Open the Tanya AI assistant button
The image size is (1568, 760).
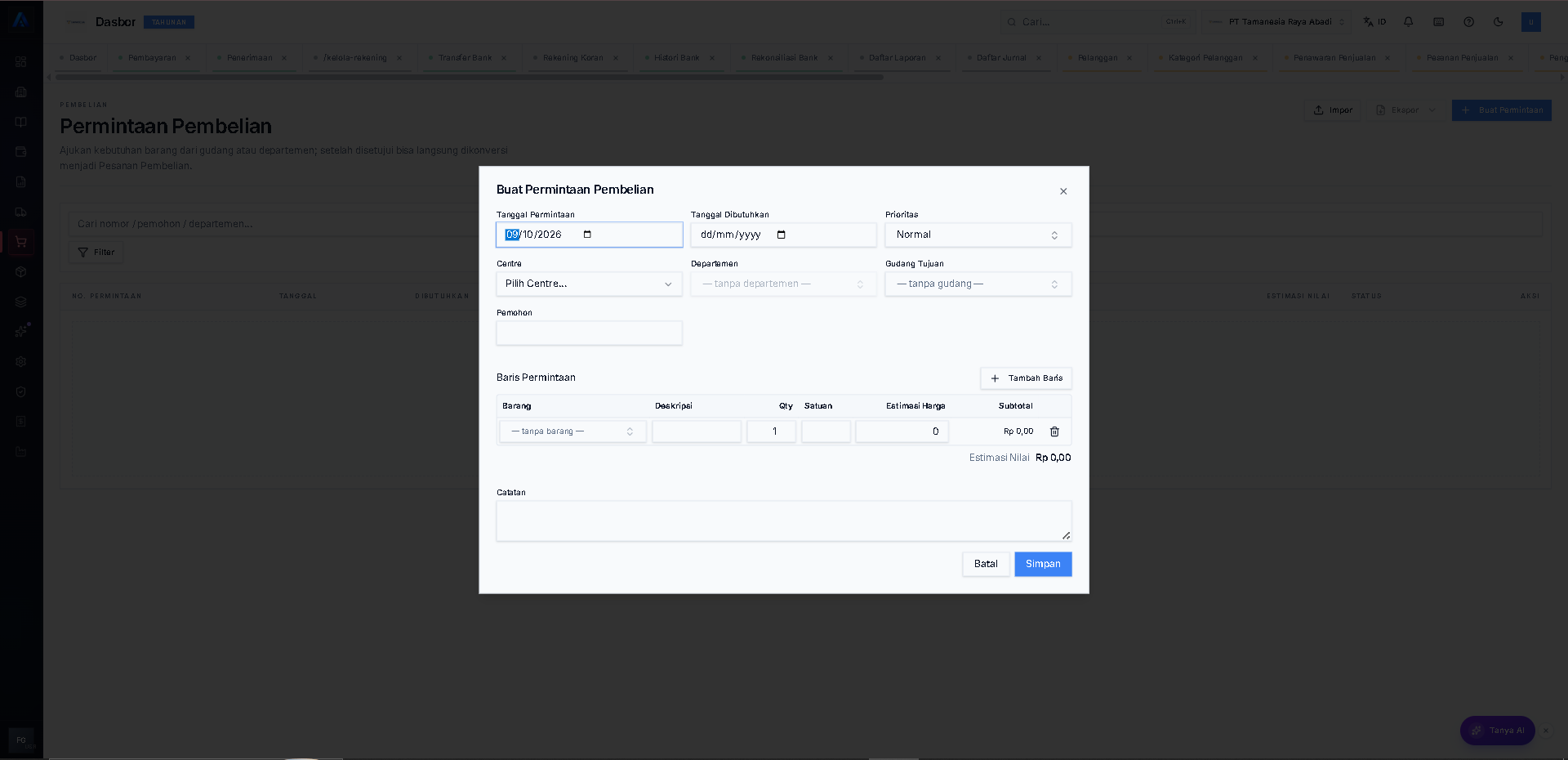1497,731
